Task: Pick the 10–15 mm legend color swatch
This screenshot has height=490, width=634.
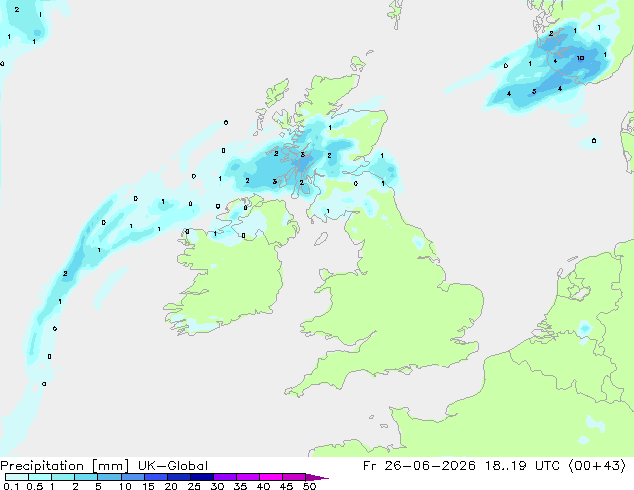Action: (x=132, y=477)
